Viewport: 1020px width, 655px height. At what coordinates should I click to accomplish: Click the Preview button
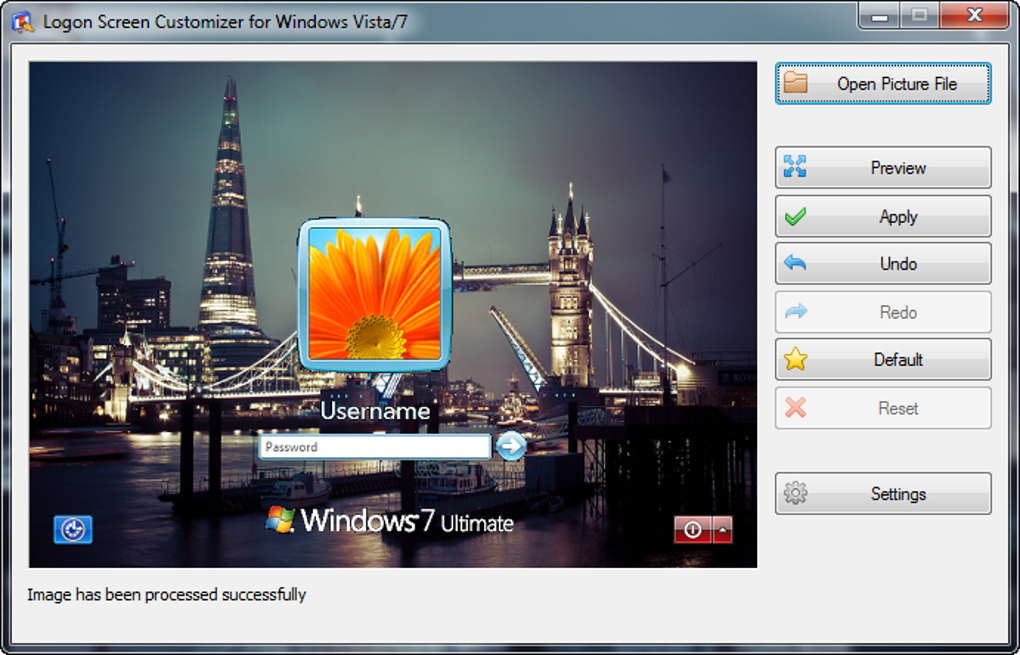click(883, 168)
